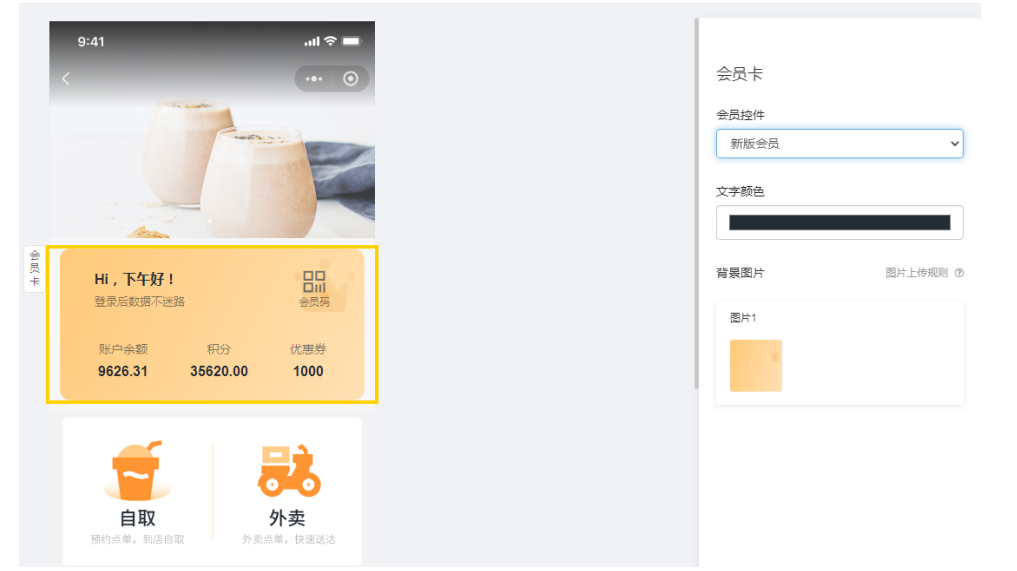Open the three-dot more menu

point(314,79)
